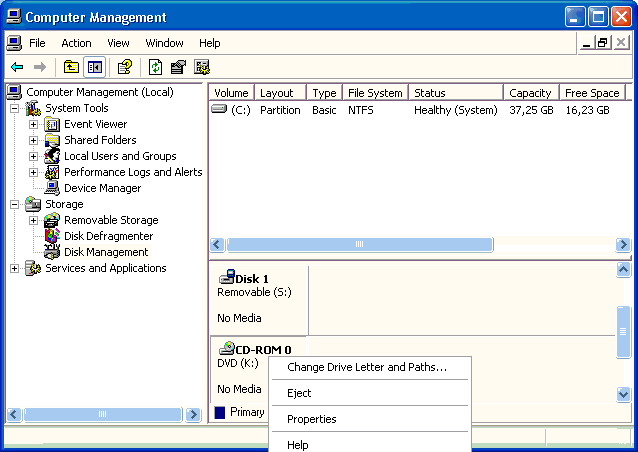Click the Computer Management icon in menu bar
This screenshot has width=638, height=452.
(x=14, y=43)
